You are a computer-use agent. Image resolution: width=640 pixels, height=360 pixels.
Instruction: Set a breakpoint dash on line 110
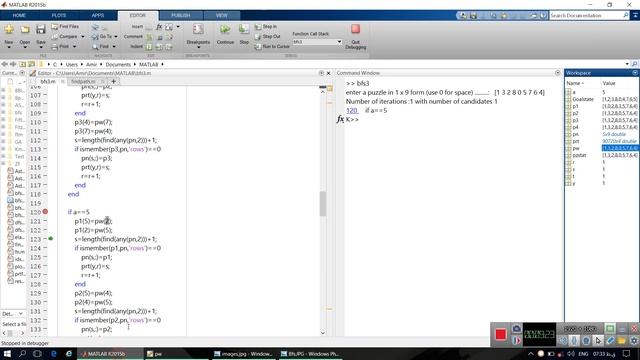click(45, 122)
